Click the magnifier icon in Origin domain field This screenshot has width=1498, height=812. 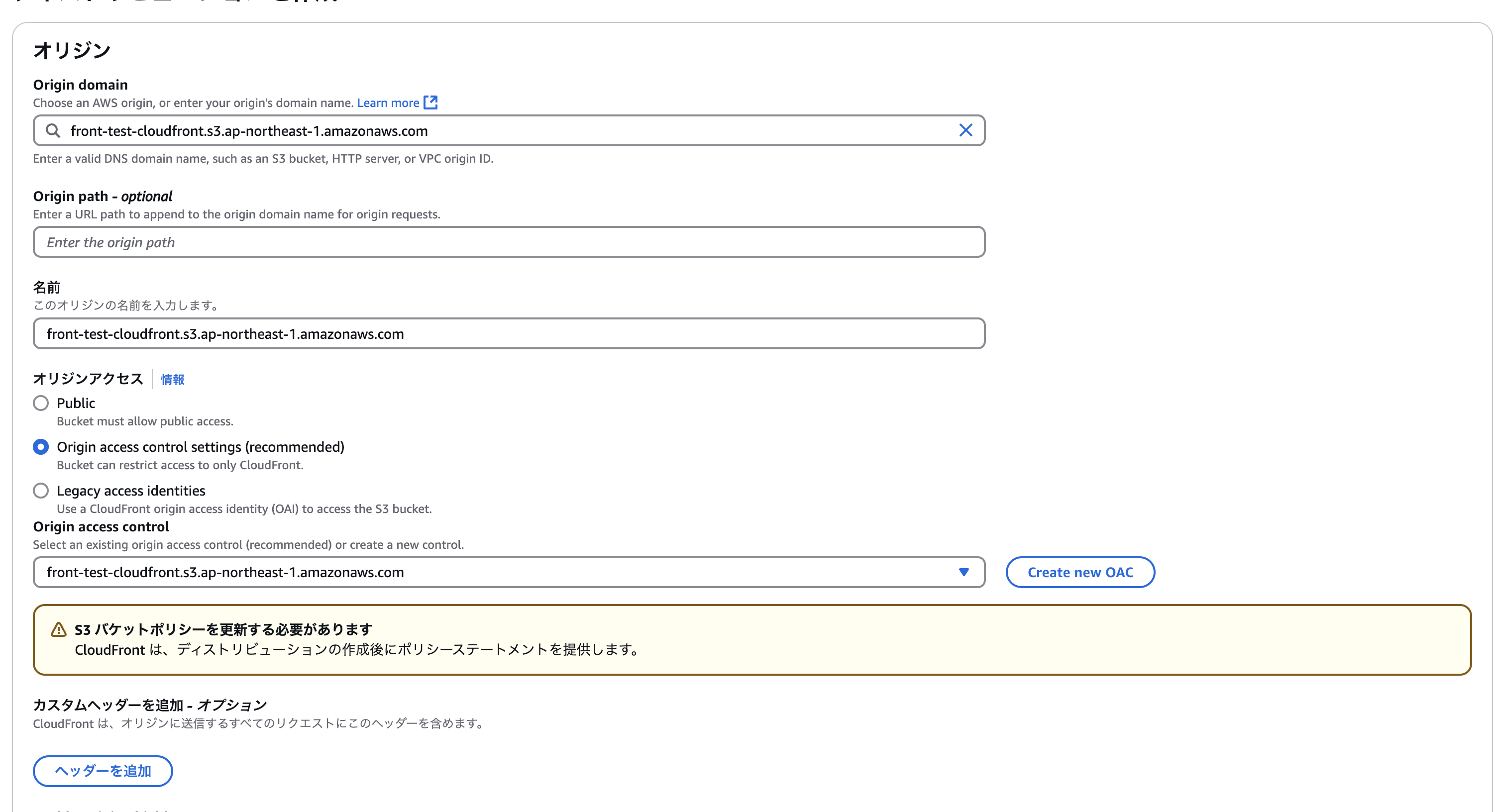[53, 130]
